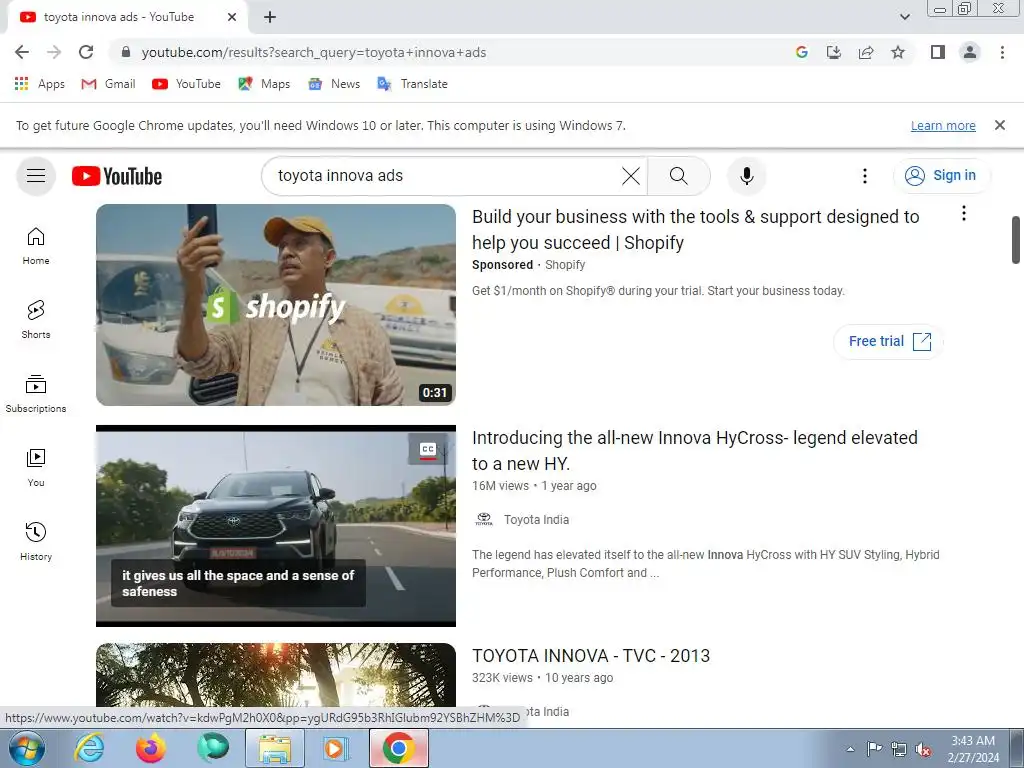Viewport: 1024px width, 768px height.
Task: Open the YouTube hamburger guide menu
Action: [x=36, y=176]
